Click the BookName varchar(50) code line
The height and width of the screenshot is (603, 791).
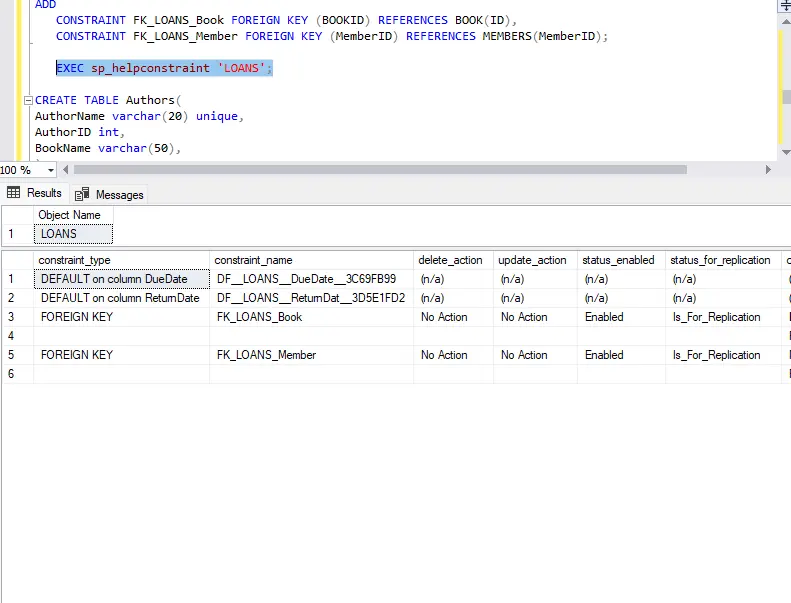(x=107, y=148)
